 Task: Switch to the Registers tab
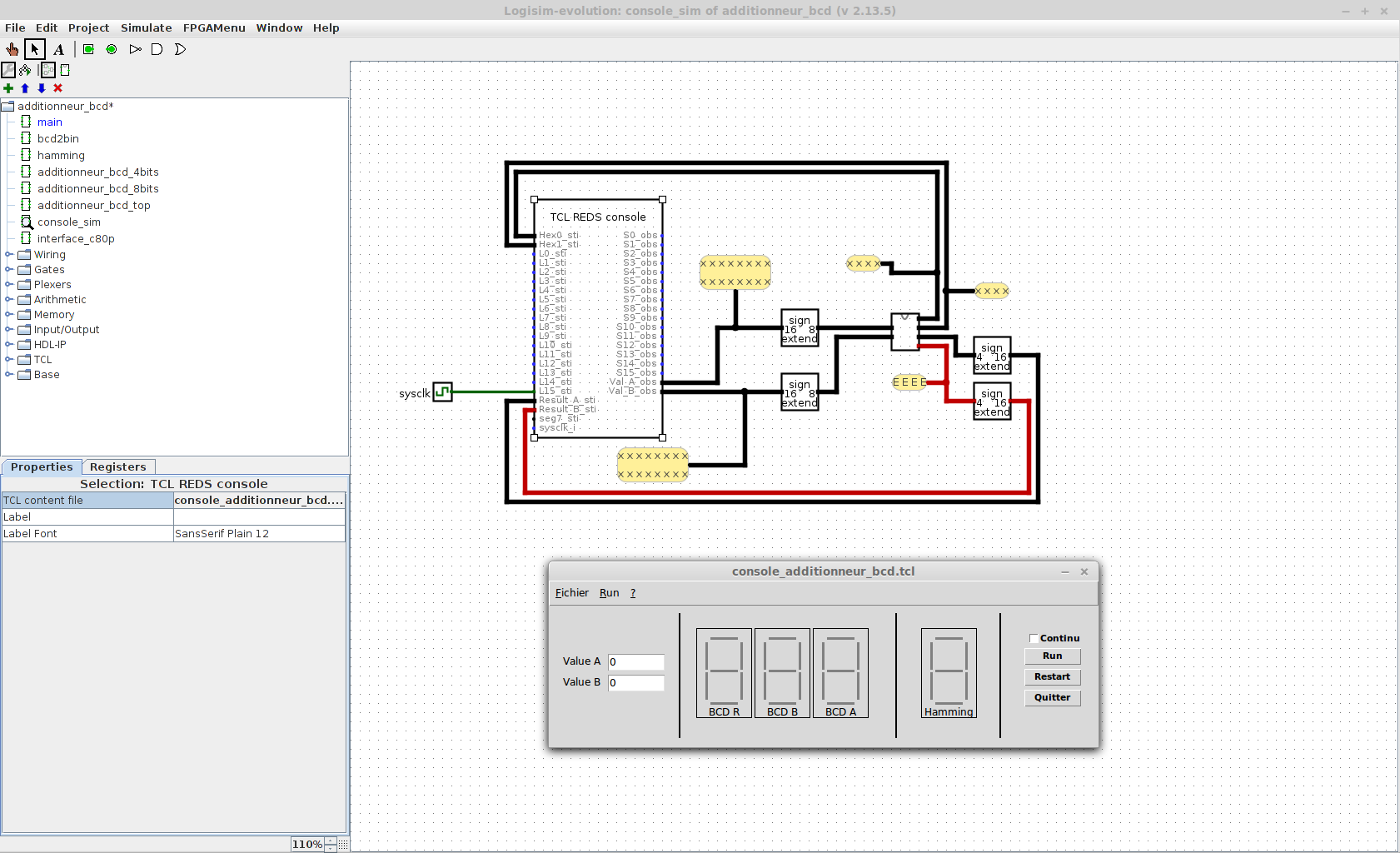(117, 467)
